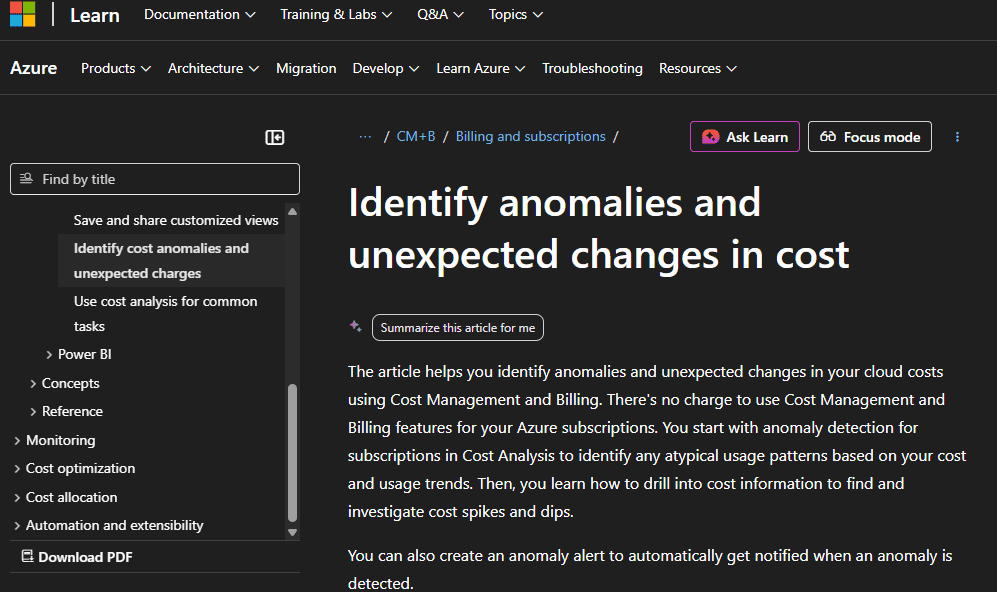Screen dimensions: 997x592
Task: Open Billing and subscriptions breadcrumb link
Action: (530, 137)
